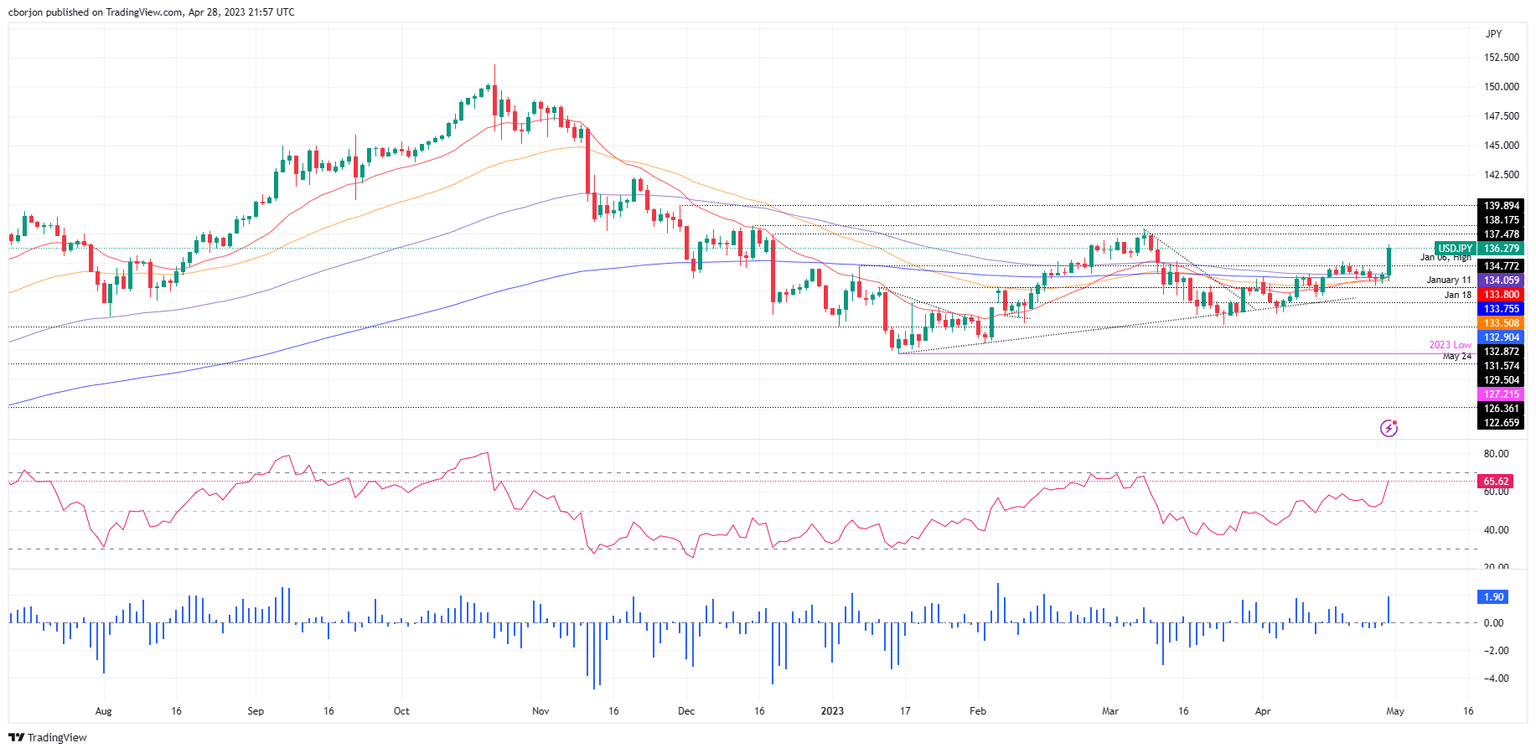Click the "January 11" level annotation

pyautogui.click(x=1449, y=280)
